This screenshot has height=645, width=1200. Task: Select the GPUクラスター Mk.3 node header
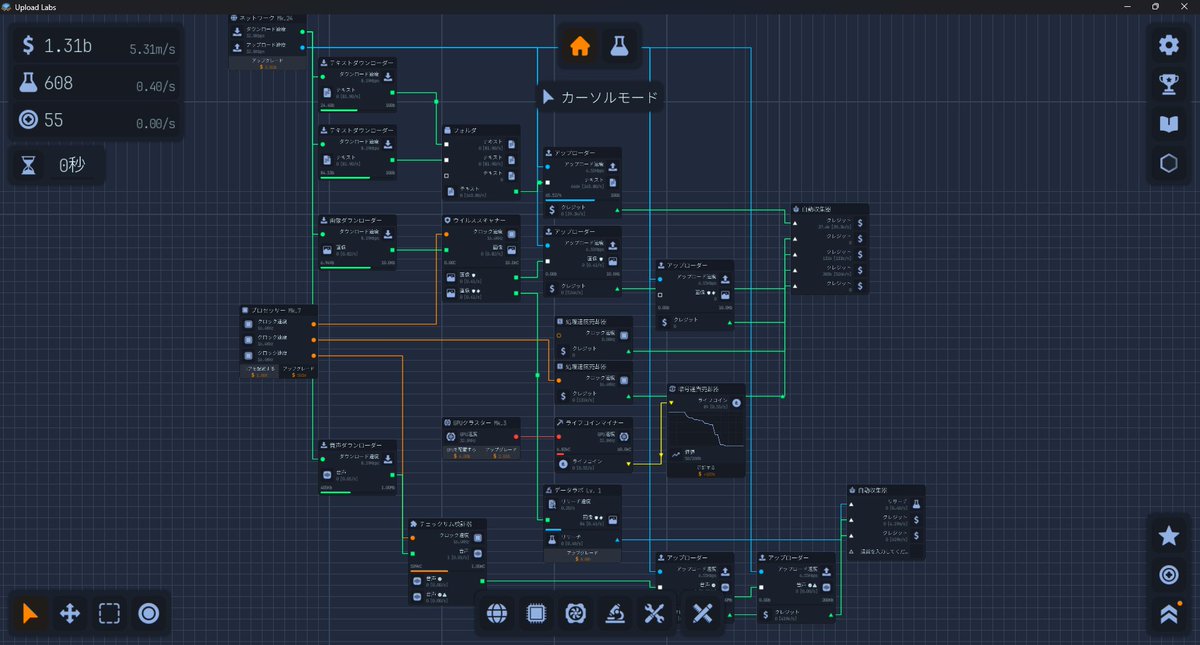pos(482,422)
